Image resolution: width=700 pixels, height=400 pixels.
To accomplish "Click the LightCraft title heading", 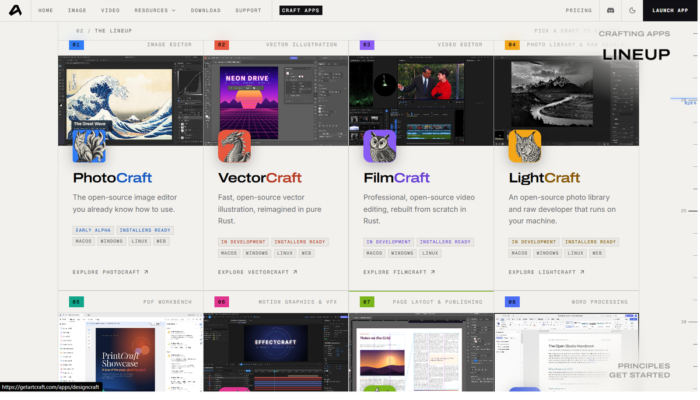I will (544, 178).
